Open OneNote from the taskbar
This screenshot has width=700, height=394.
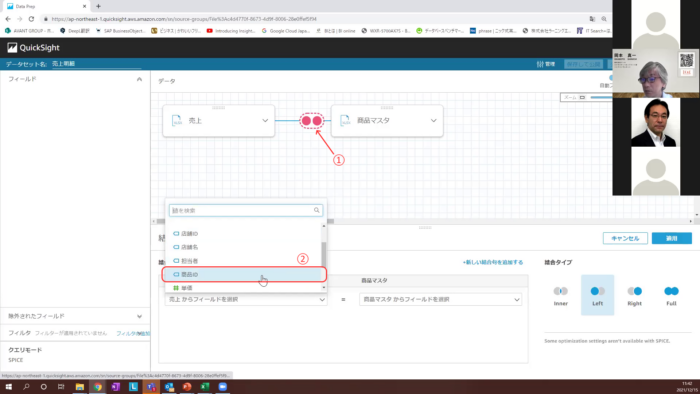click(115, 386)
